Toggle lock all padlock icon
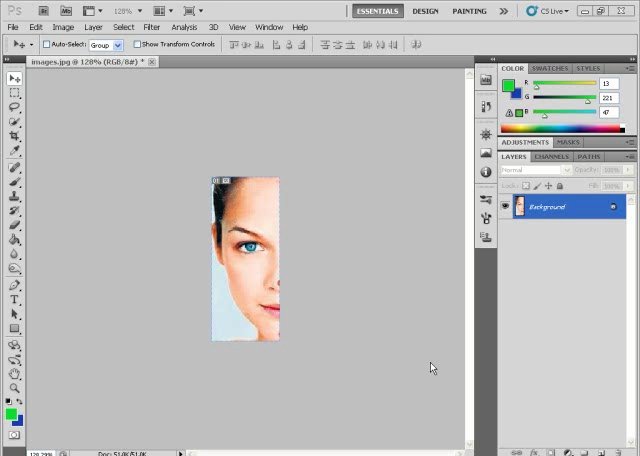This screenshot has height=456, width=640. point(560,186)
